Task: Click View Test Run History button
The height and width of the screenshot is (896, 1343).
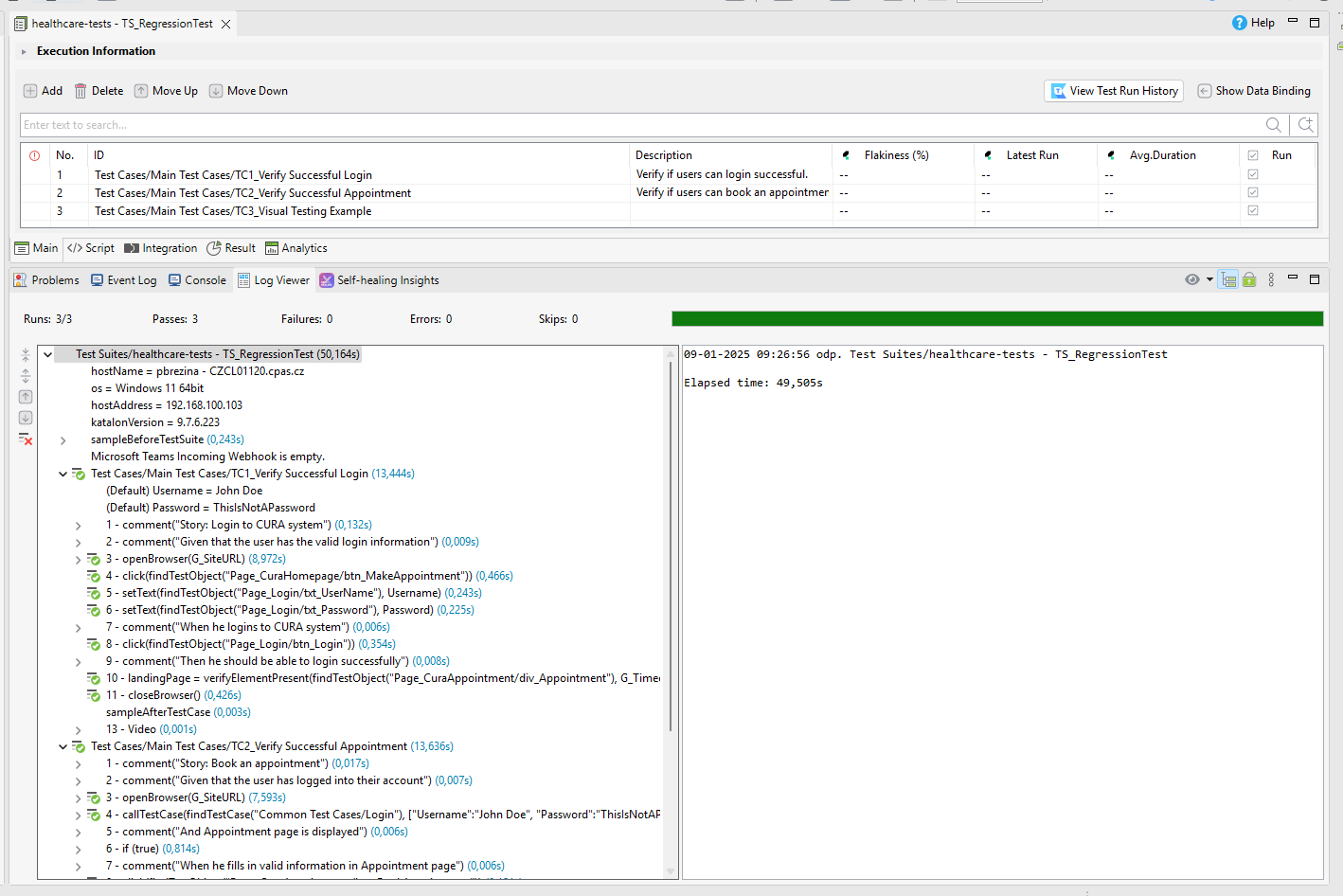Action: point(1114,91)
